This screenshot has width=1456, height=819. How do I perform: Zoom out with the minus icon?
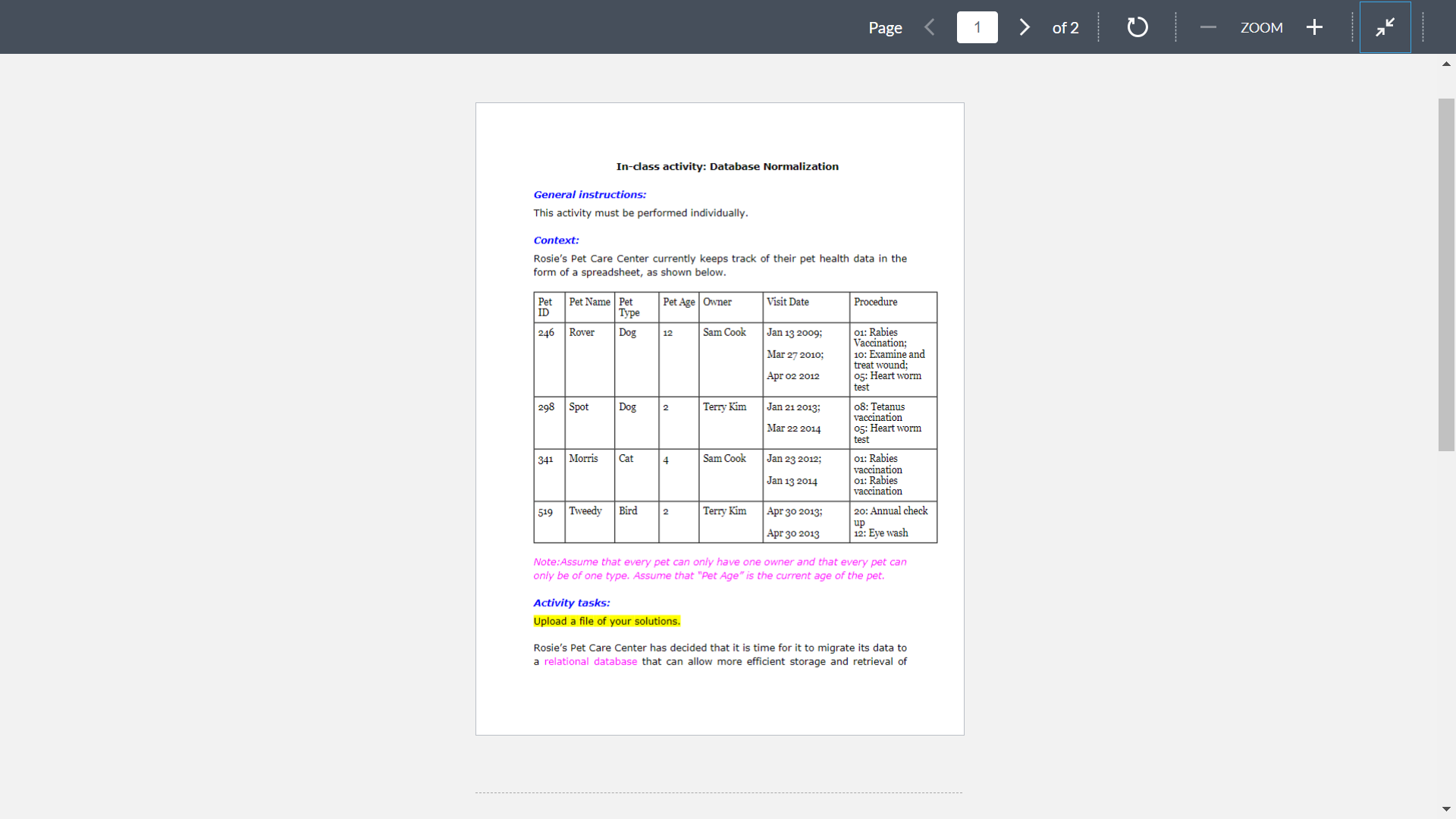[x=1207, y=27]
